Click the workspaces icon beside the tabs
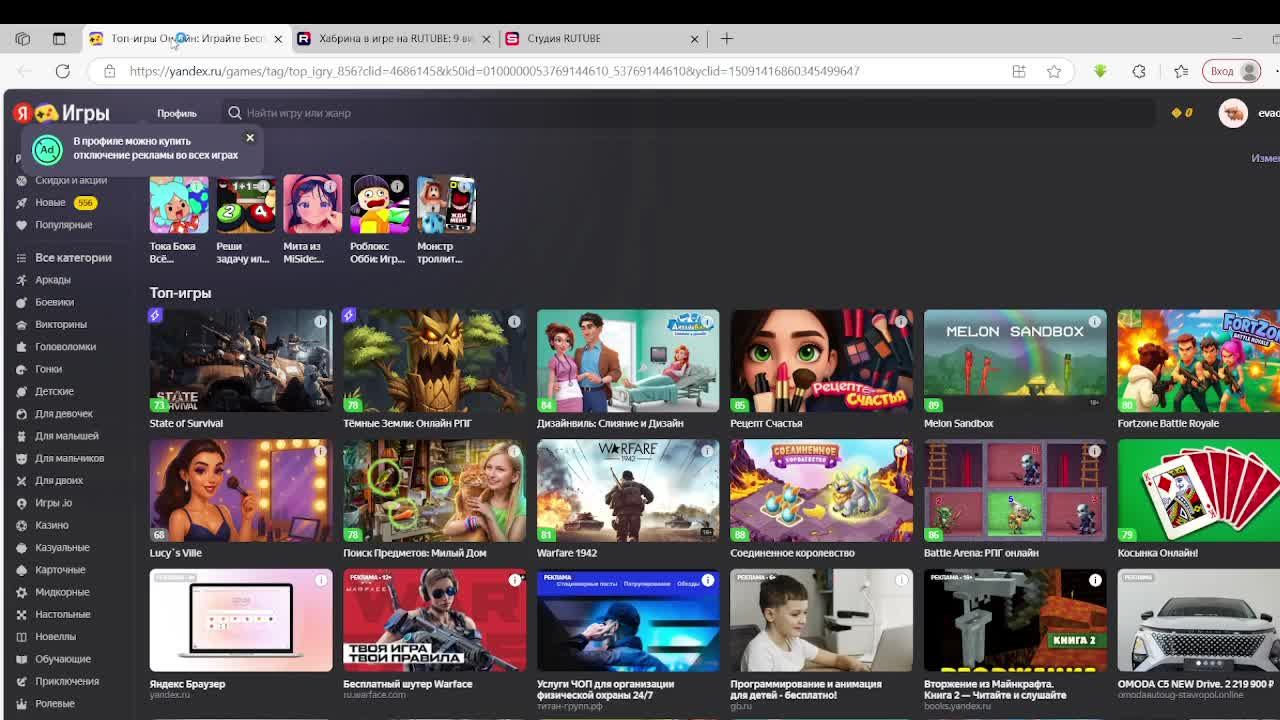The height and width of the screenshot is (720, 1280). [x=22, y=38]
